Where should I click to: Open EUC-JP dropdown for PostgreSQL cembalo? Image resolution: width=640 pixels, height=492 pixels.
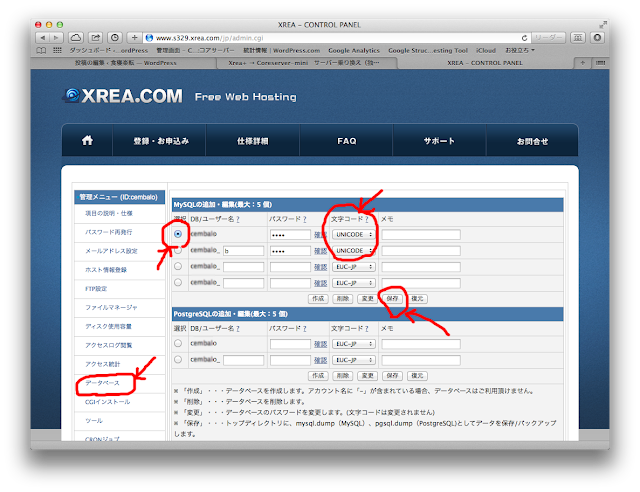pyautogui.click(x=353, y=344)
